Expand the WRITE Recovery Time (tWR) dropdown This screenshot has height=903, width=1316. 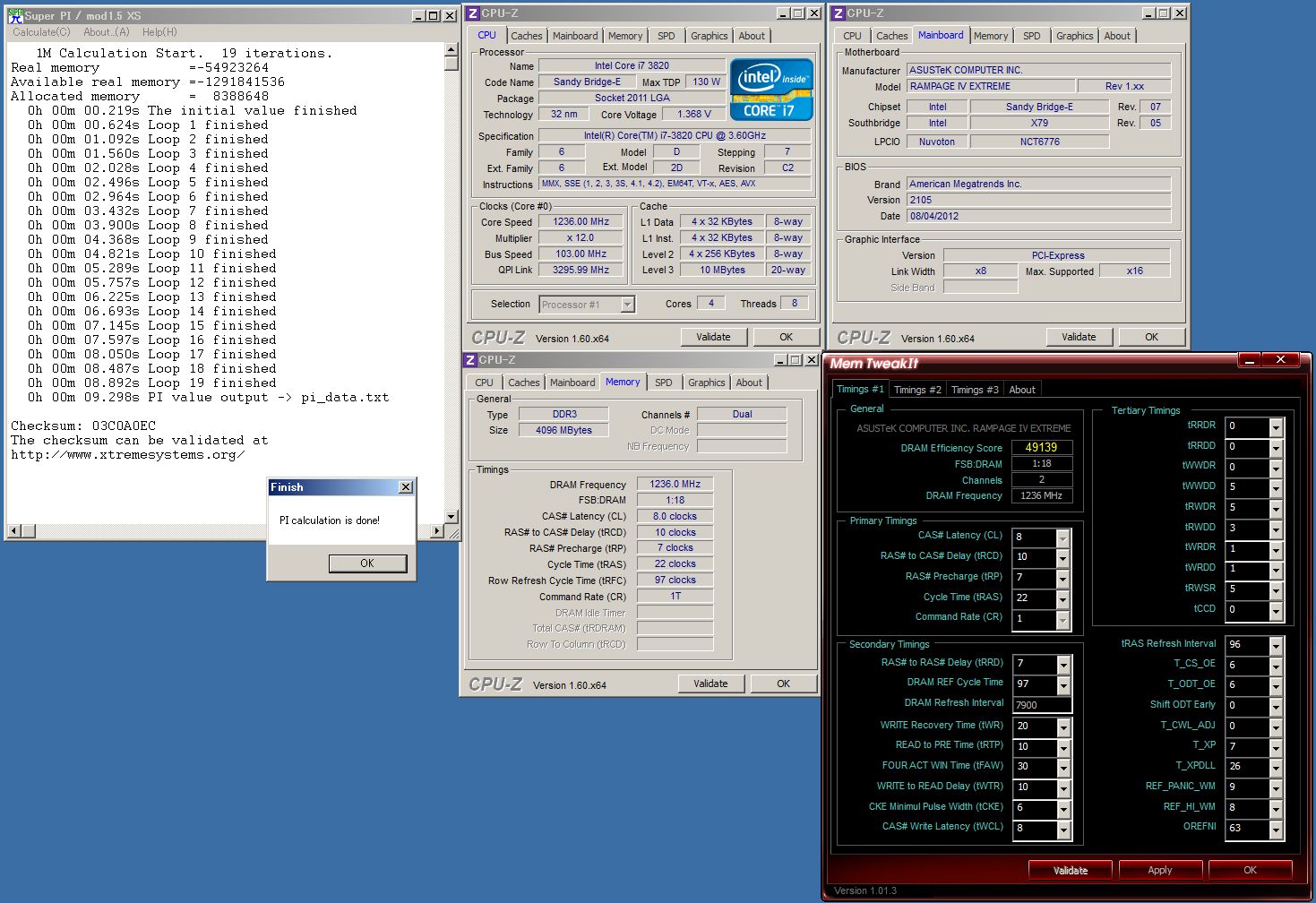tap(1062, 727)
